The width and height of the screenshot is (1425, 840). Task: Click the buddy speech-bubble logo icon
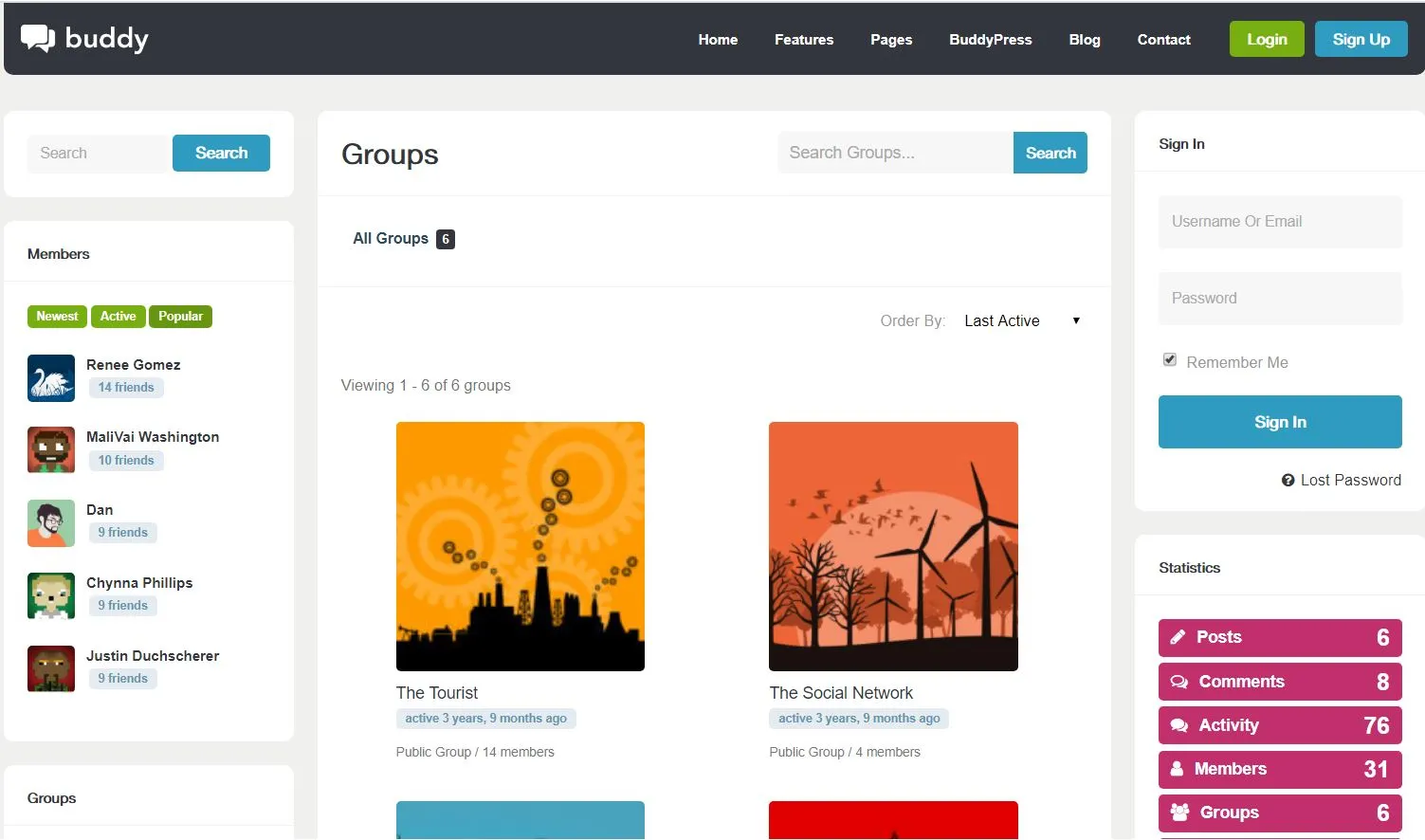(x=37, y=38)
